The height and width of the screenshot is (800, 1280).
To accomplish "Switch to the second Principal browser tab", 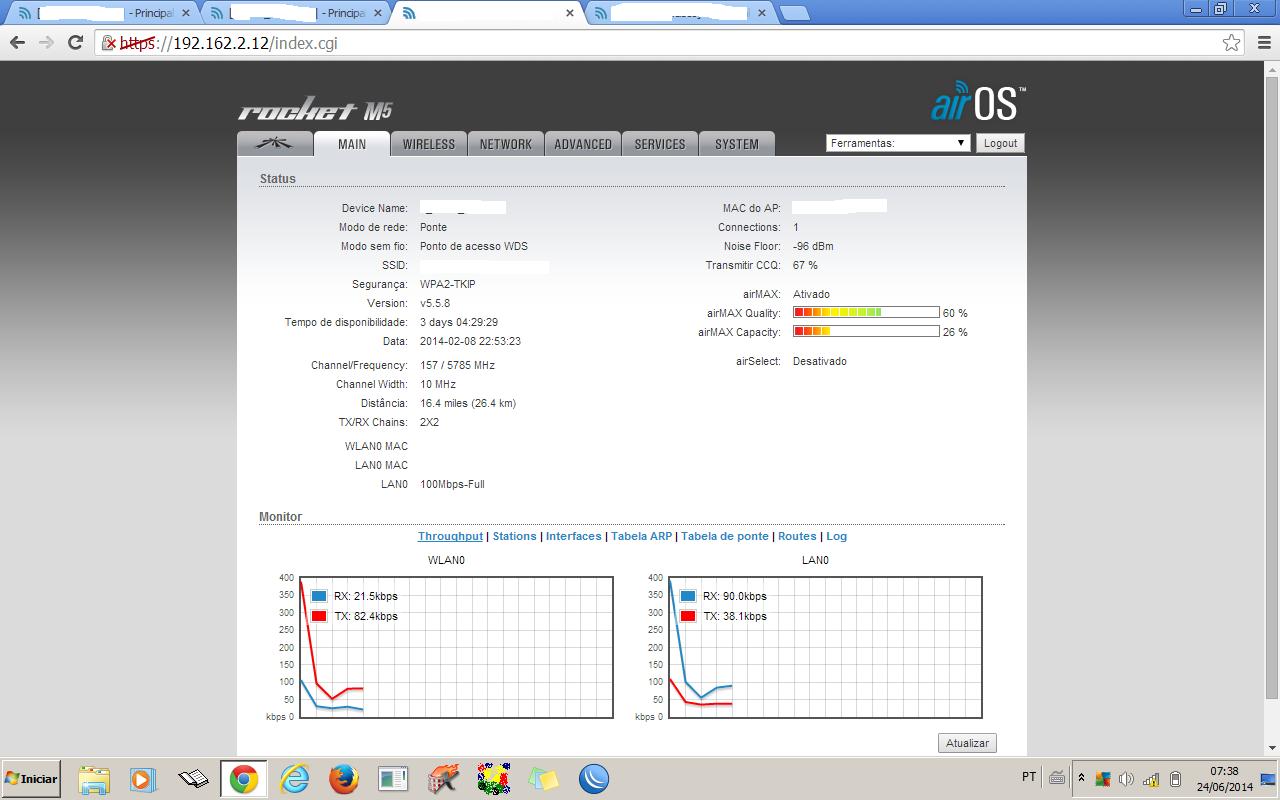I will pyautogui.click(x=297, y=14).
